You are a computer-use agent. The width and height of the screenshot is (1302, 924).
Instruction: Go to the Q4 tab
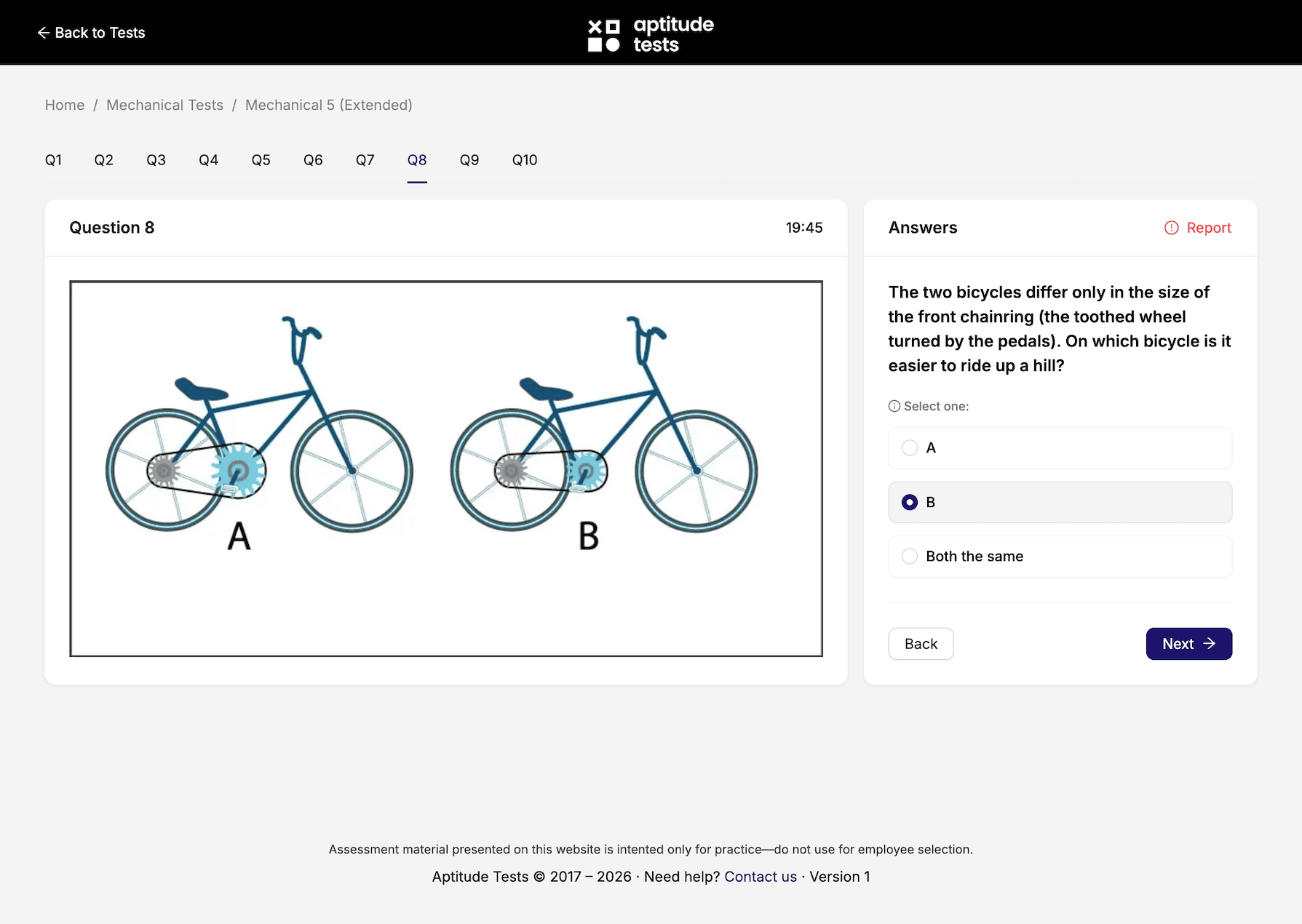[x=209, y=160]
